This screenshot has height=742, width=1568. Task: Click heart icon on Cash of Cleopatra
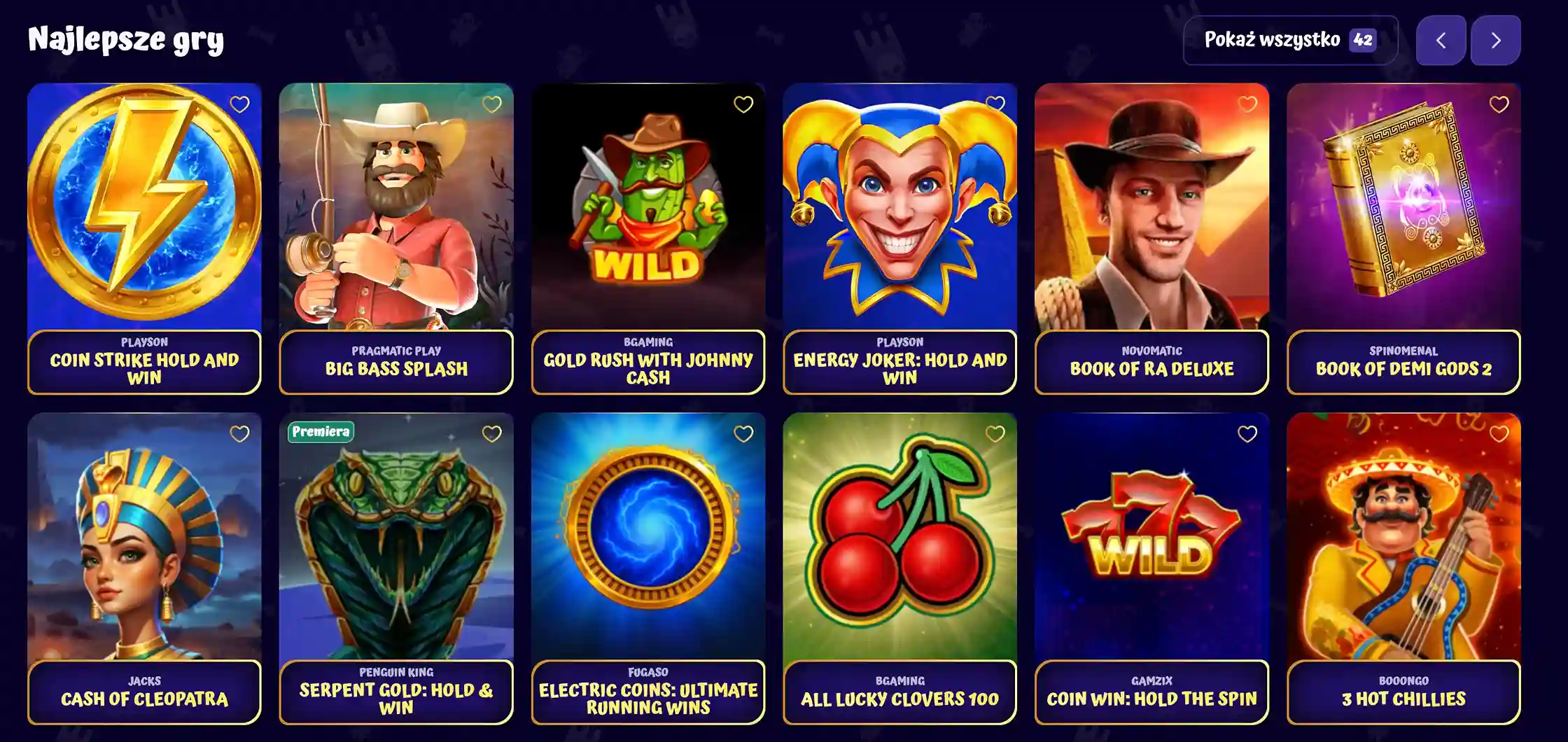[x=239, y=434]
